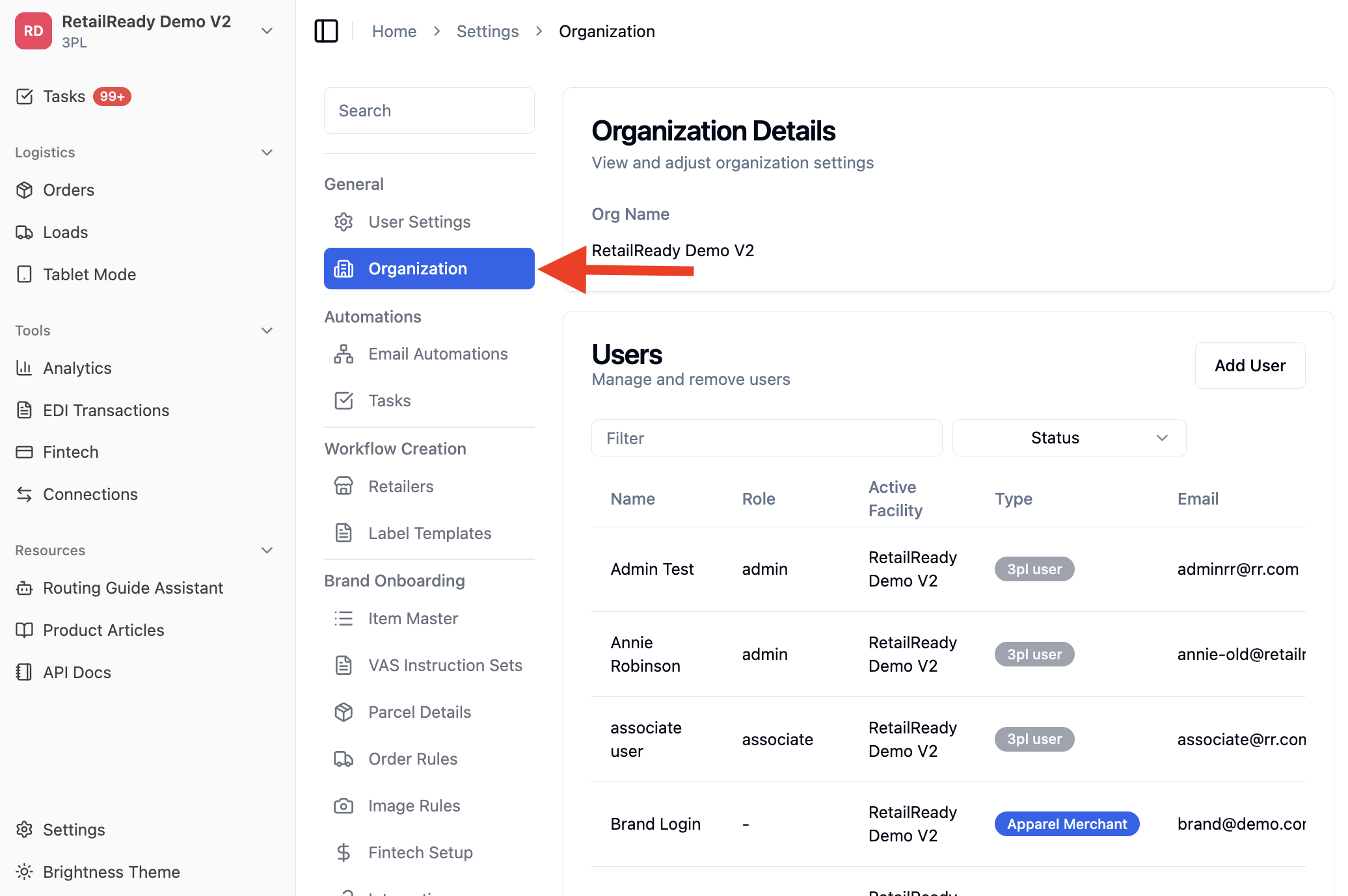The image size is (1348, 896).
Task: Open Orders page
Action: [69, 190]
